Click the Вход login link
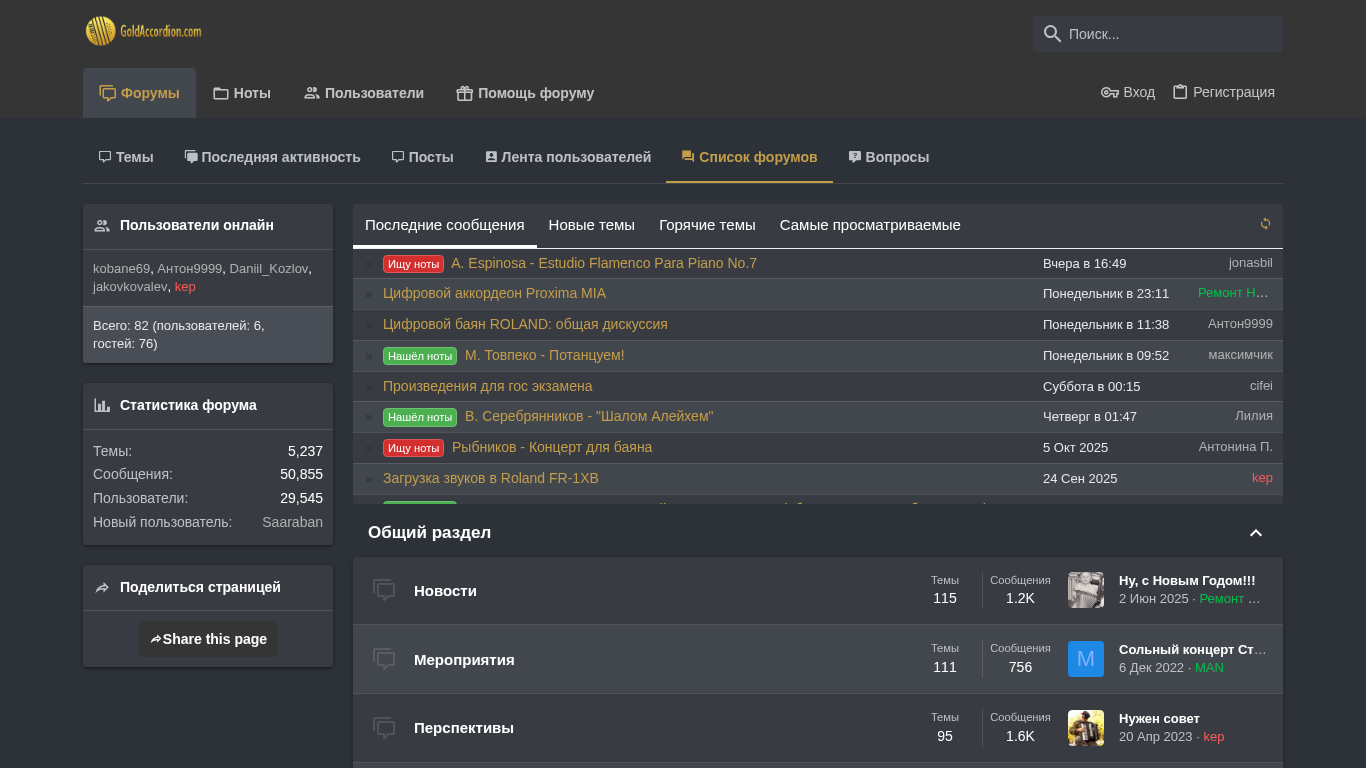Viewport: 1366px width, 768px height. click(x=1128, y=92)
